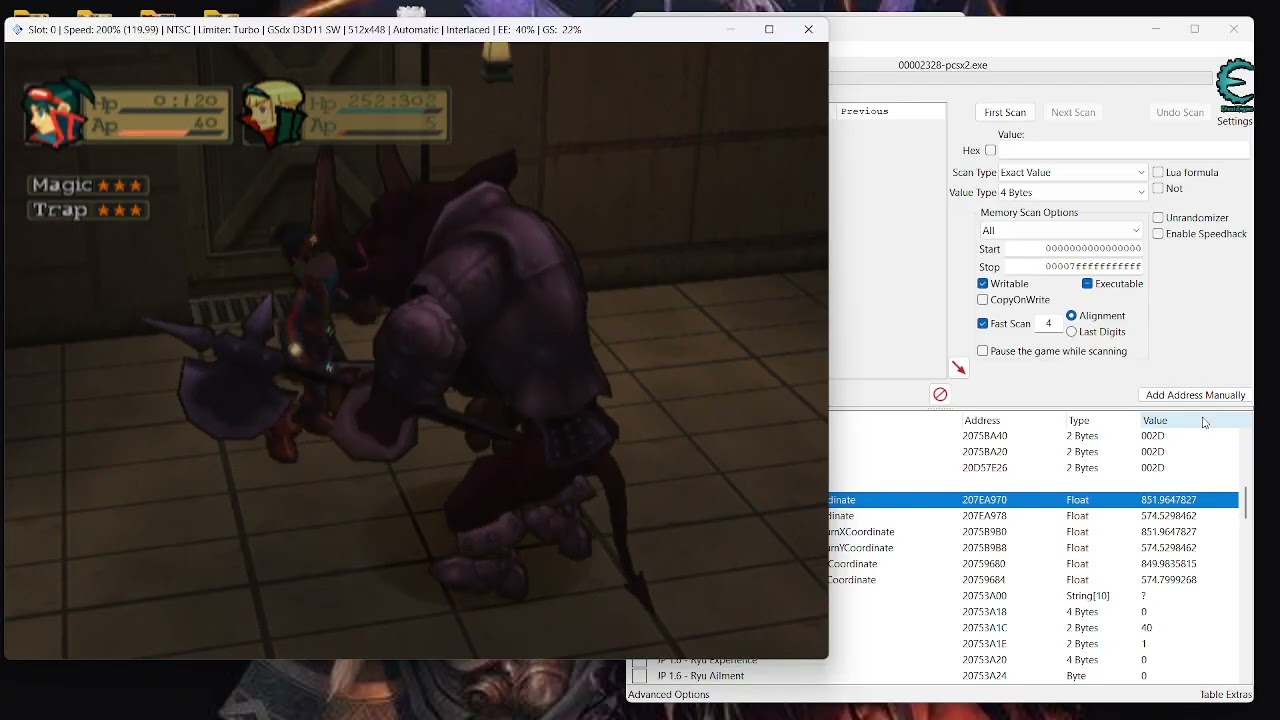Click the Next Scan button
The height and width of the screenshot is (720, 1280).
coord(1073,112)
